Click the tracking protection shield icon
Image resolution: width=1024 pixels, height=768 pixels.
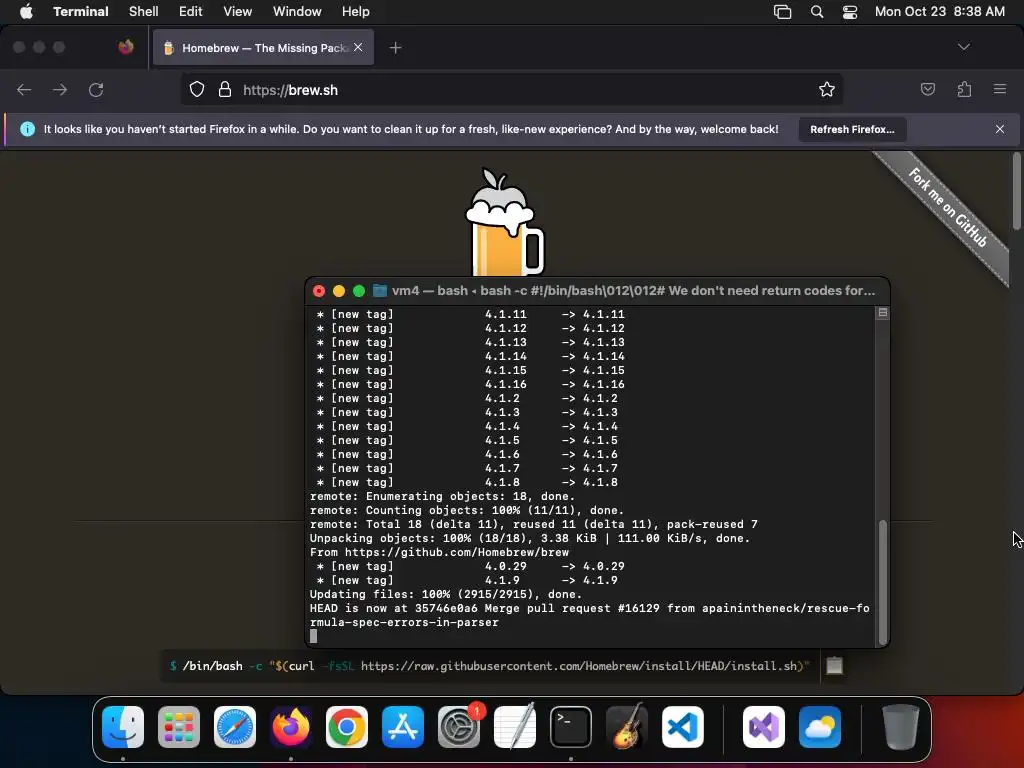coord(197,89)
